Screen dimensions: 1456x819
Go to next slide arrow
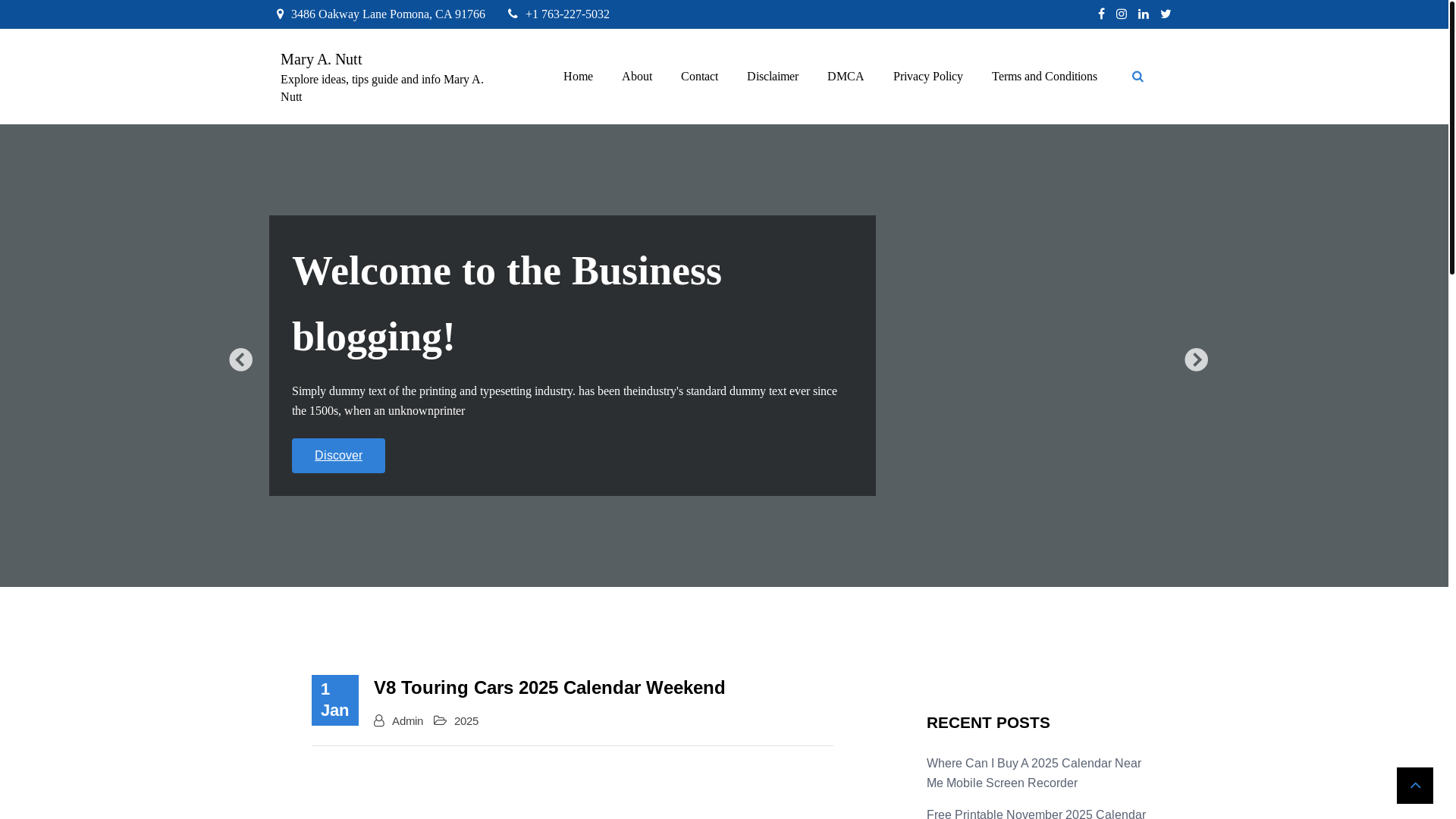1196,359
